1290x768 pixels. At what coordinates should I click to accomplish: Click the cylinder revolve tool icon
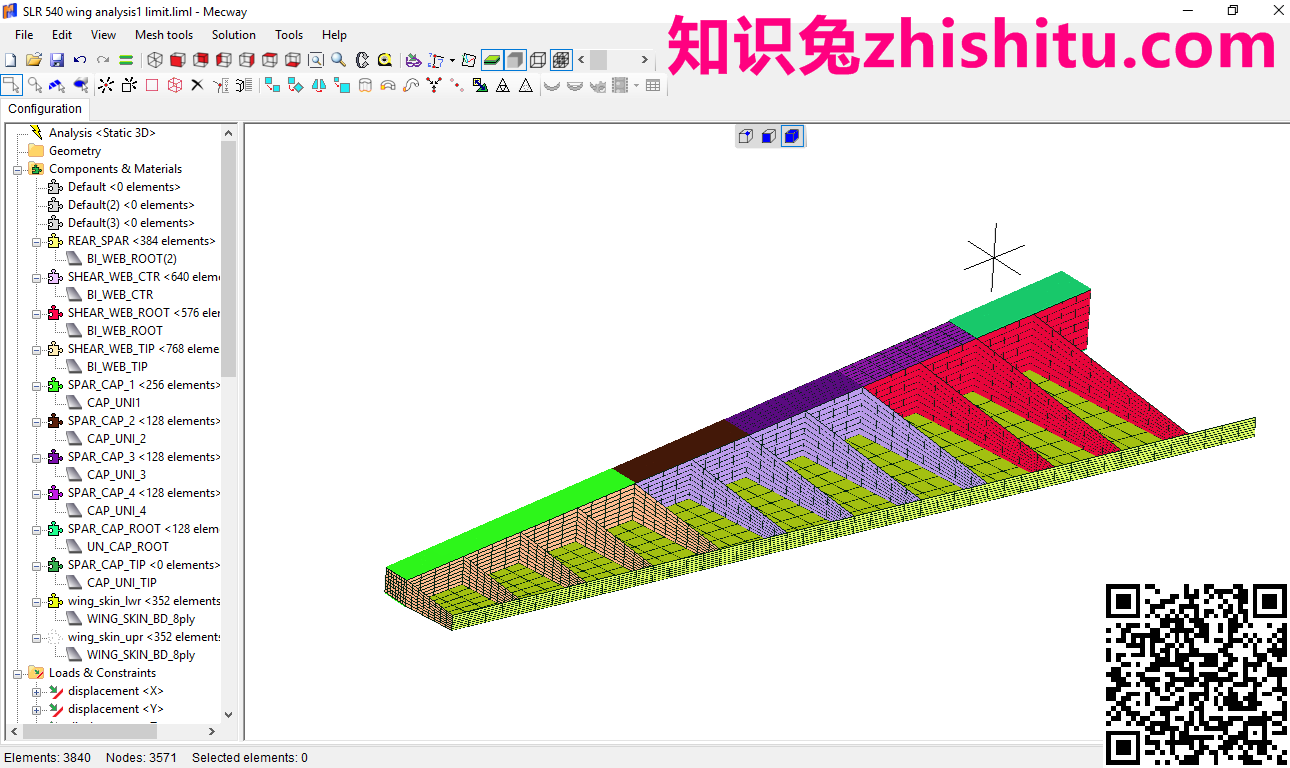tap(365, 85)
